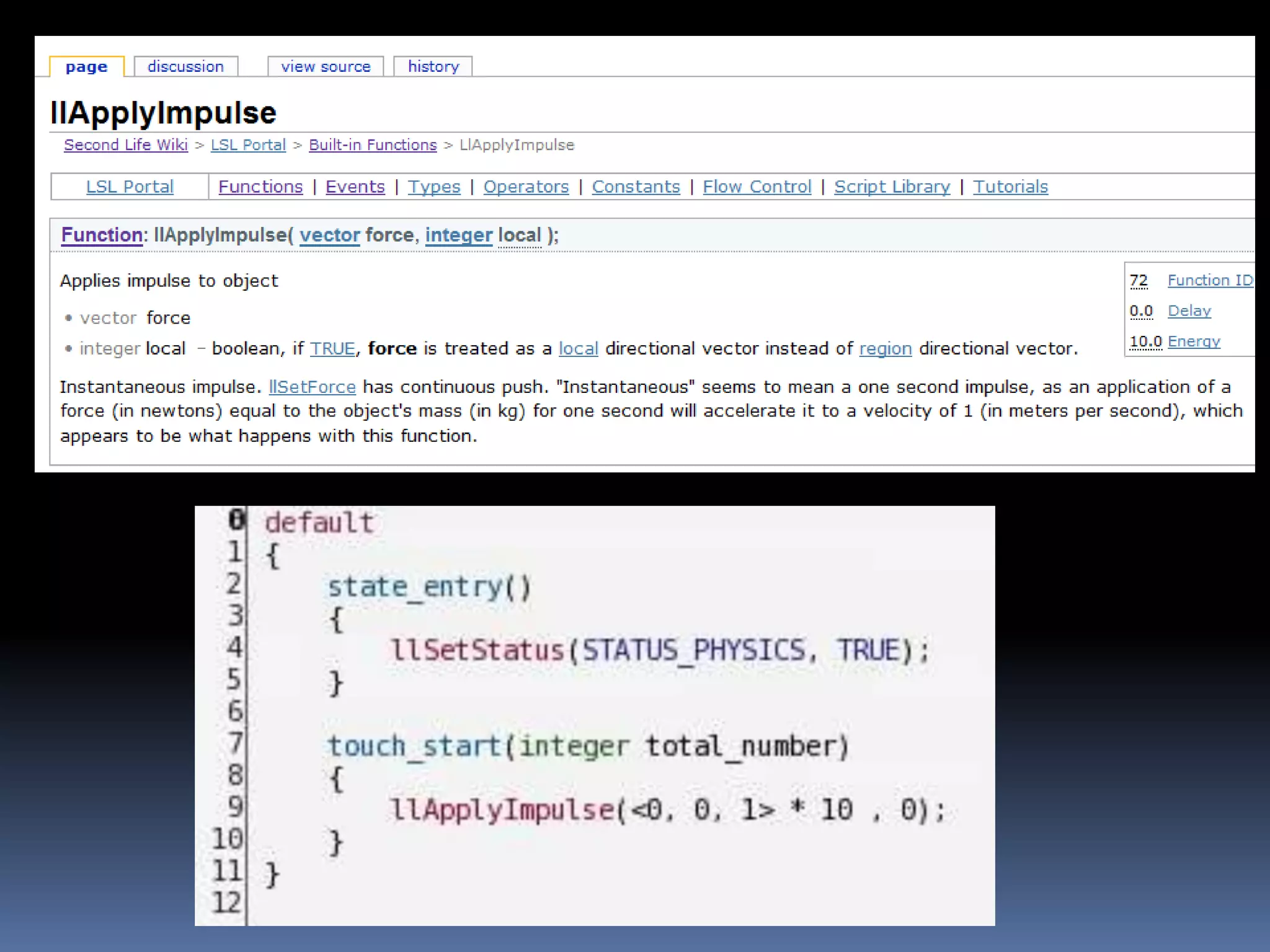
Task: Click the Operators navigation link
Action: coord(526,187)
